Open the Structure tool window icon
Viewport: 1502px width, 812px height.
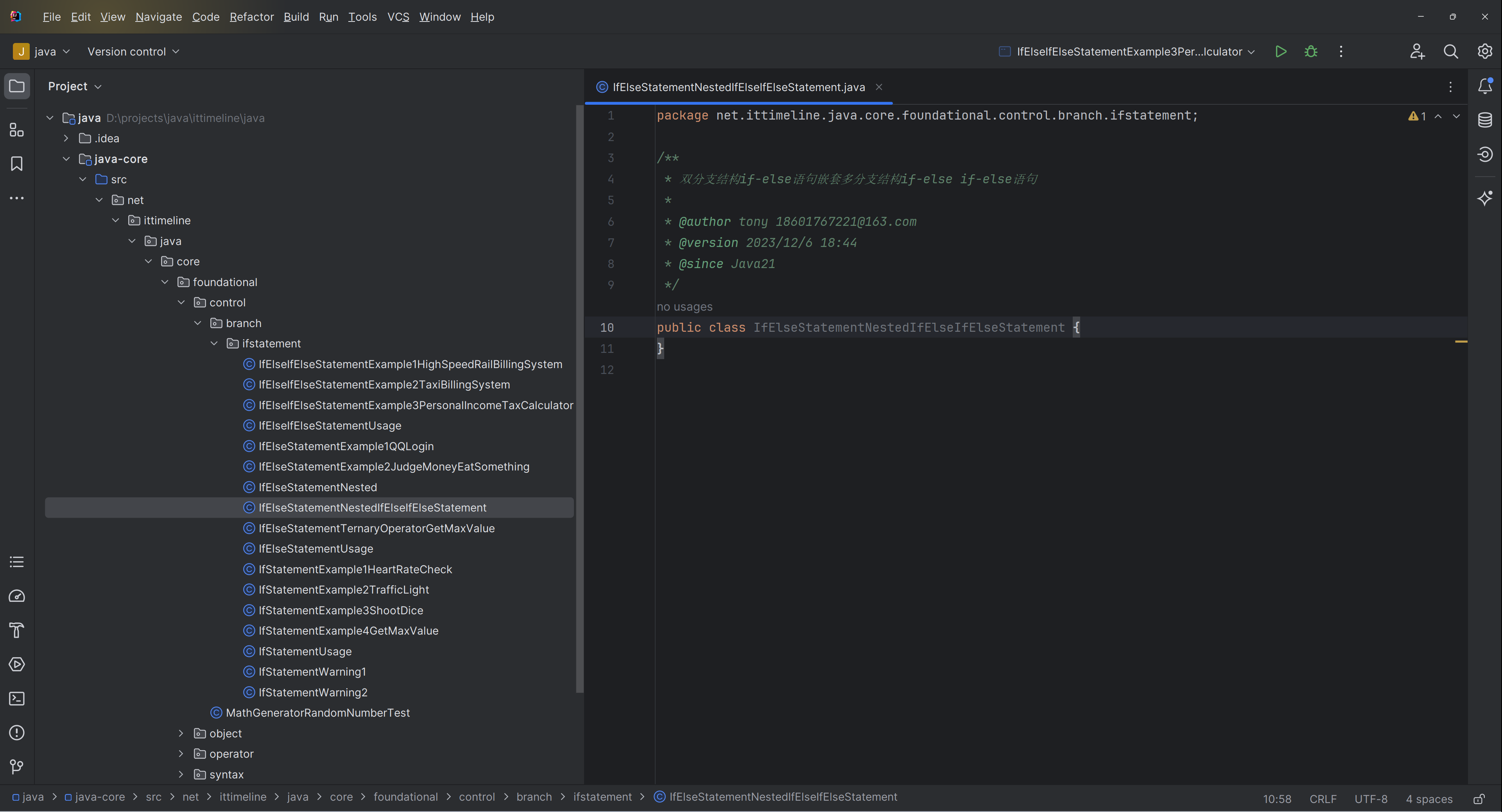point(17,129)
